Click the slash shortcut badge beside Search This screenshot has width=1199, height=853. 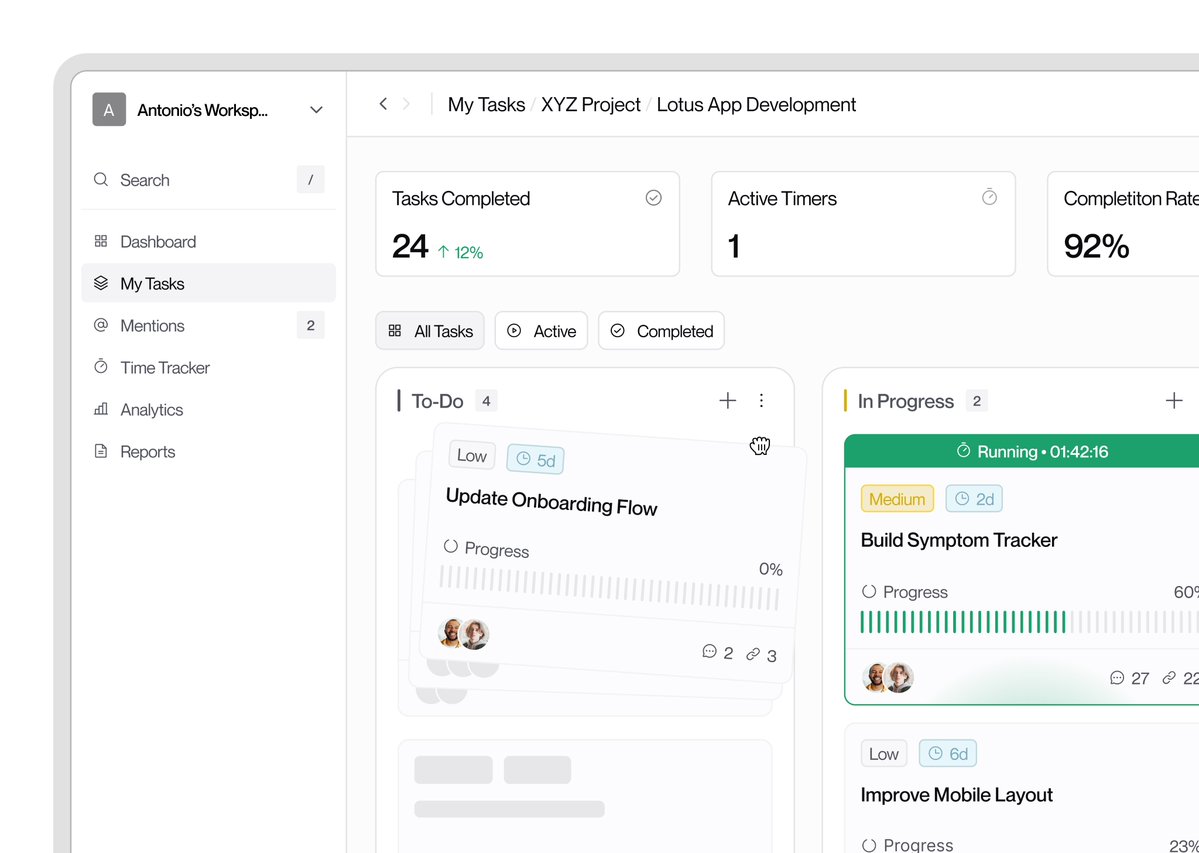310,180
